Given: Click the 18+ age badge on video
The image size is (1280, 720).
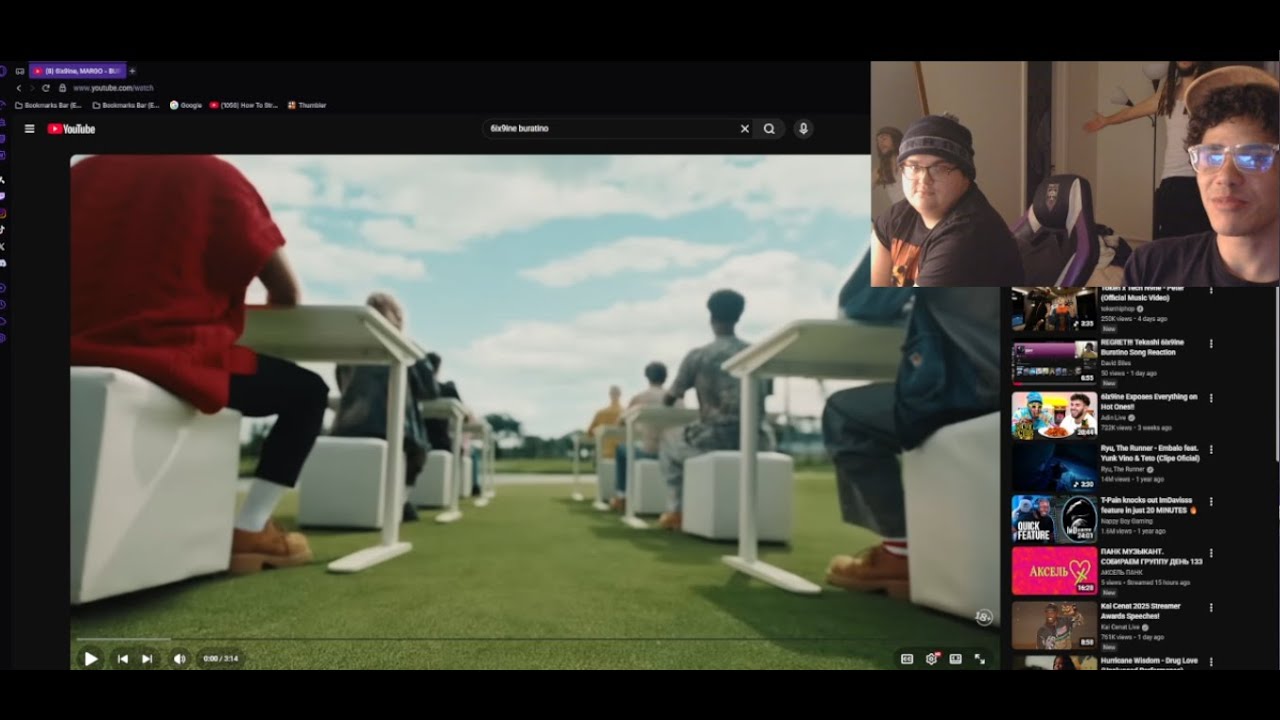Looking at the screenshot, I should pos(983,618).
